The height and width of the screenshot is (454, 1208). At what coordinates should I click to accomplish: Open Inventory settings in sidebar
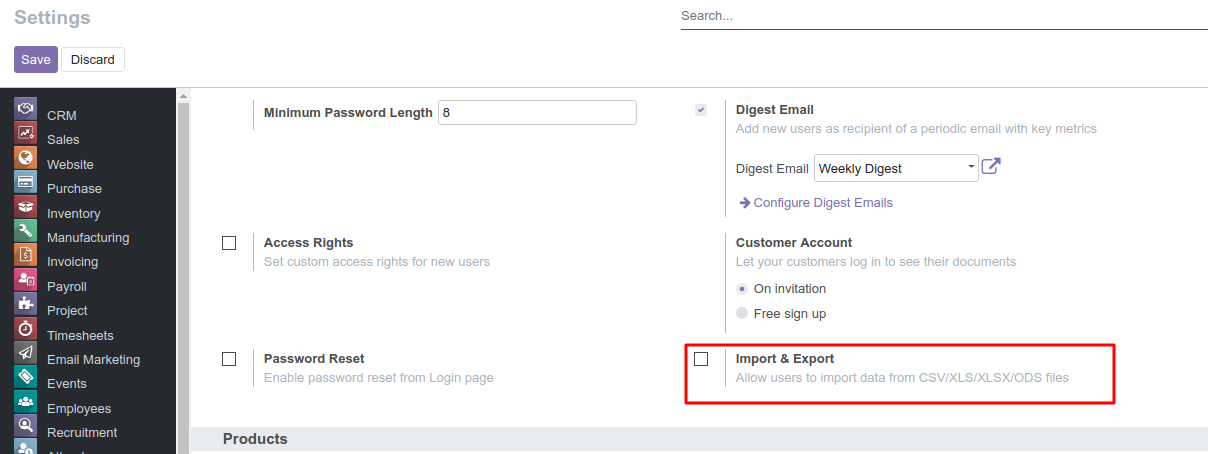coord(74,214)
